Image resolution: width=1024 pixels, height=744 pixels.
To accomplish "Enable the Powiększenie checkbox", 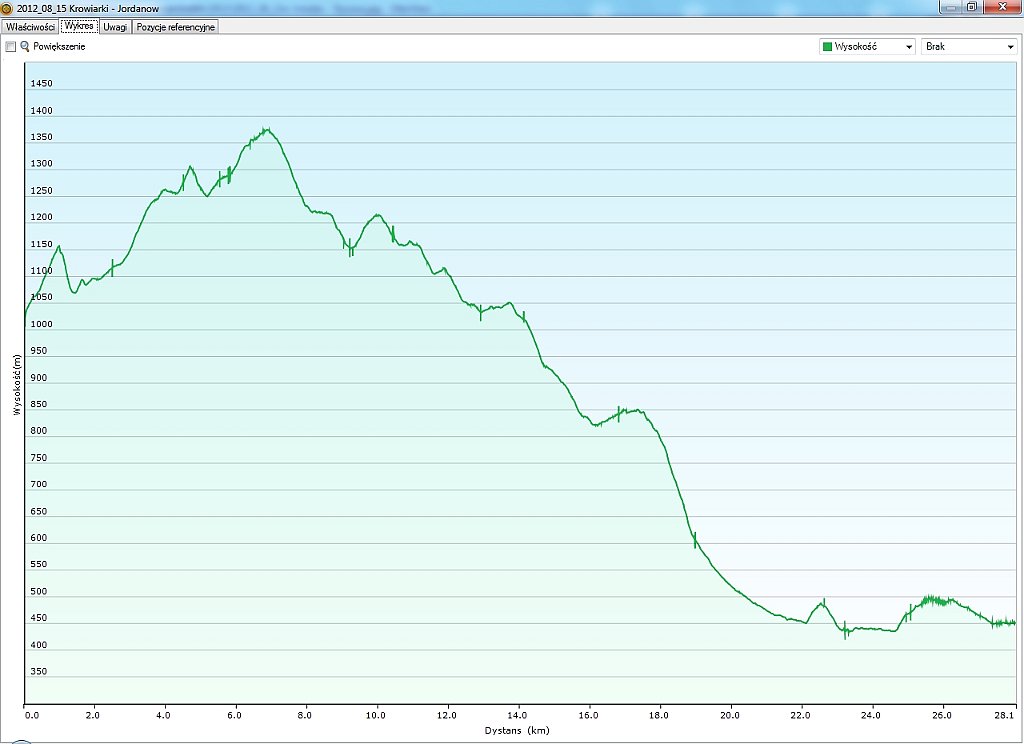I will click(x=11, y=47).
